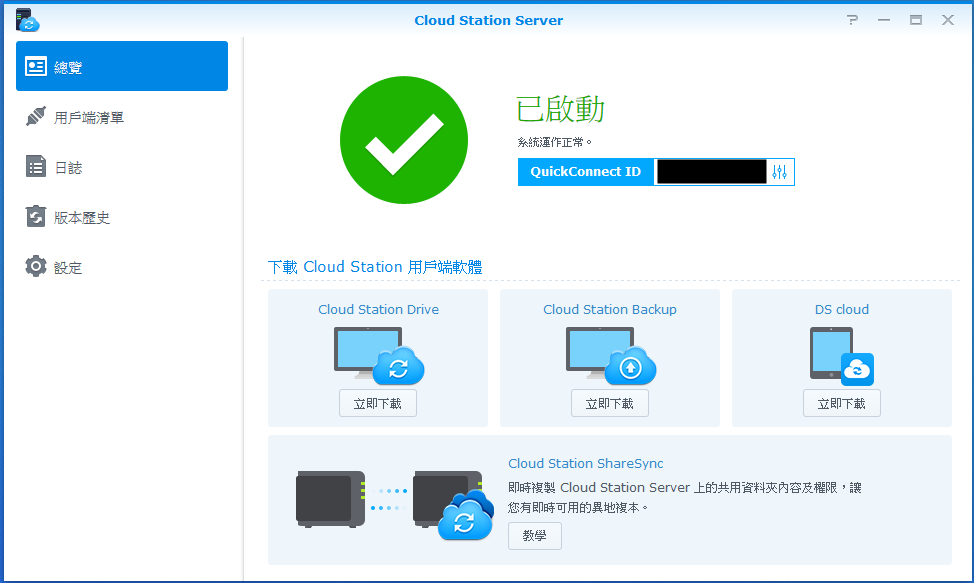
Task: Open the ShareSync 教學 tutorial button
Action: [x=535, y=536]
